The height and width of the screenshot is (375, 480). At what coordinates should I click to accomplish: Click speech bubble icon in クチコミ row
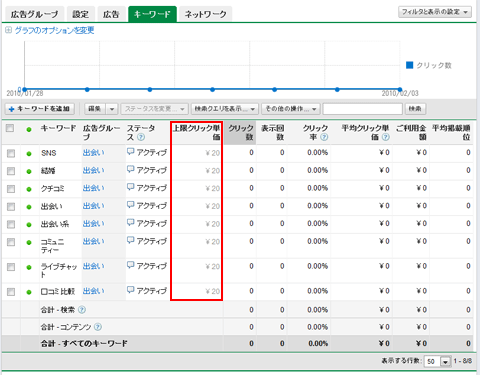click(131, 187)
